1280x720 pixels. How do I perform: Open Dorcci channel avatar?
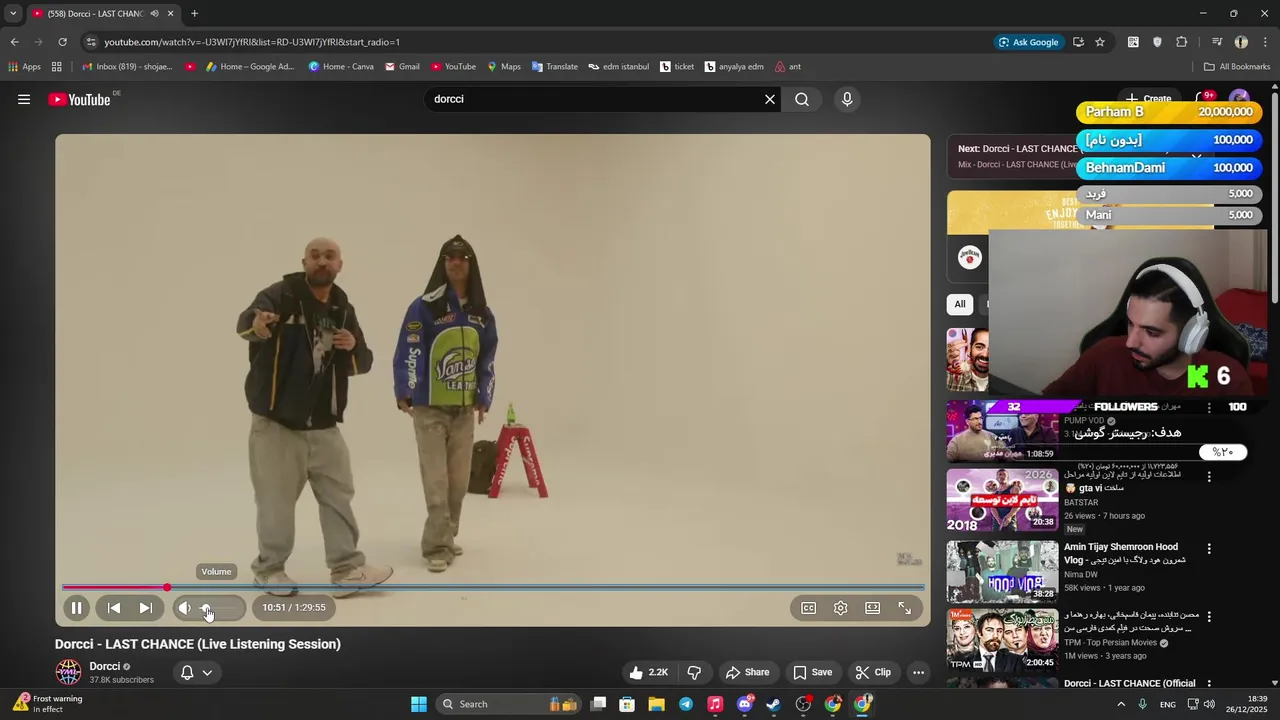click(x=68, y=672)
